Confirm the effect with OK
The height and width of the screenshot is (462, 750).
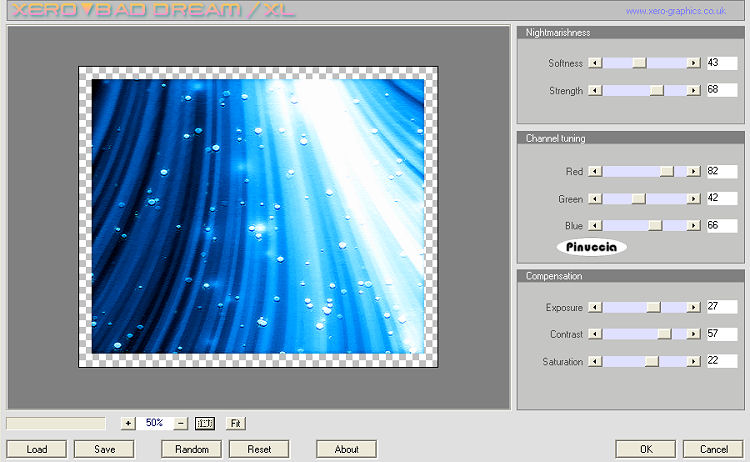645,449
